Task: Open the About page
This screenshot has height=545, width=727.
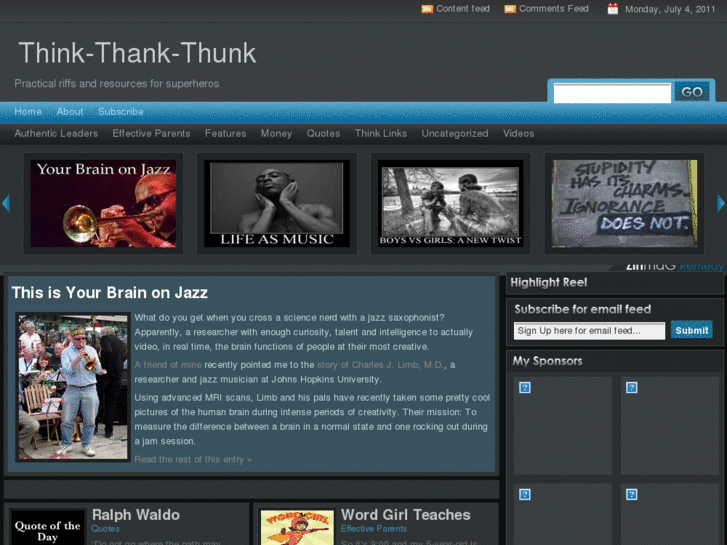Action: [70, 112]
